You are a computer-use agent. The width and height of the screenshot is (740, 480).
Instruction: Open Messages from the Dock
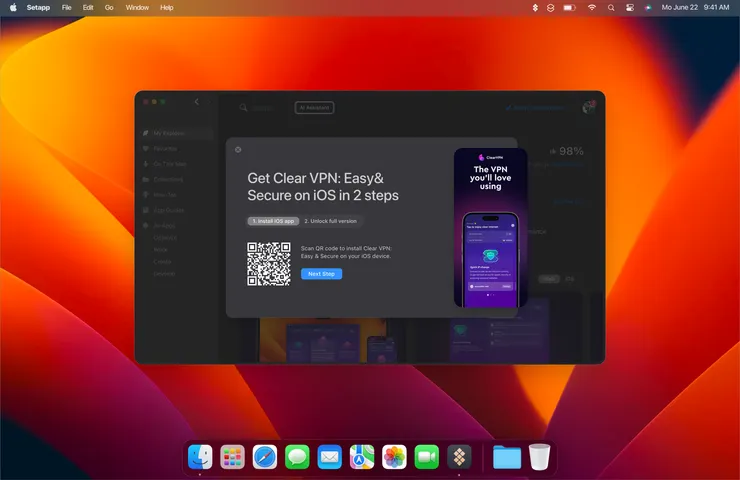[297, 457]
